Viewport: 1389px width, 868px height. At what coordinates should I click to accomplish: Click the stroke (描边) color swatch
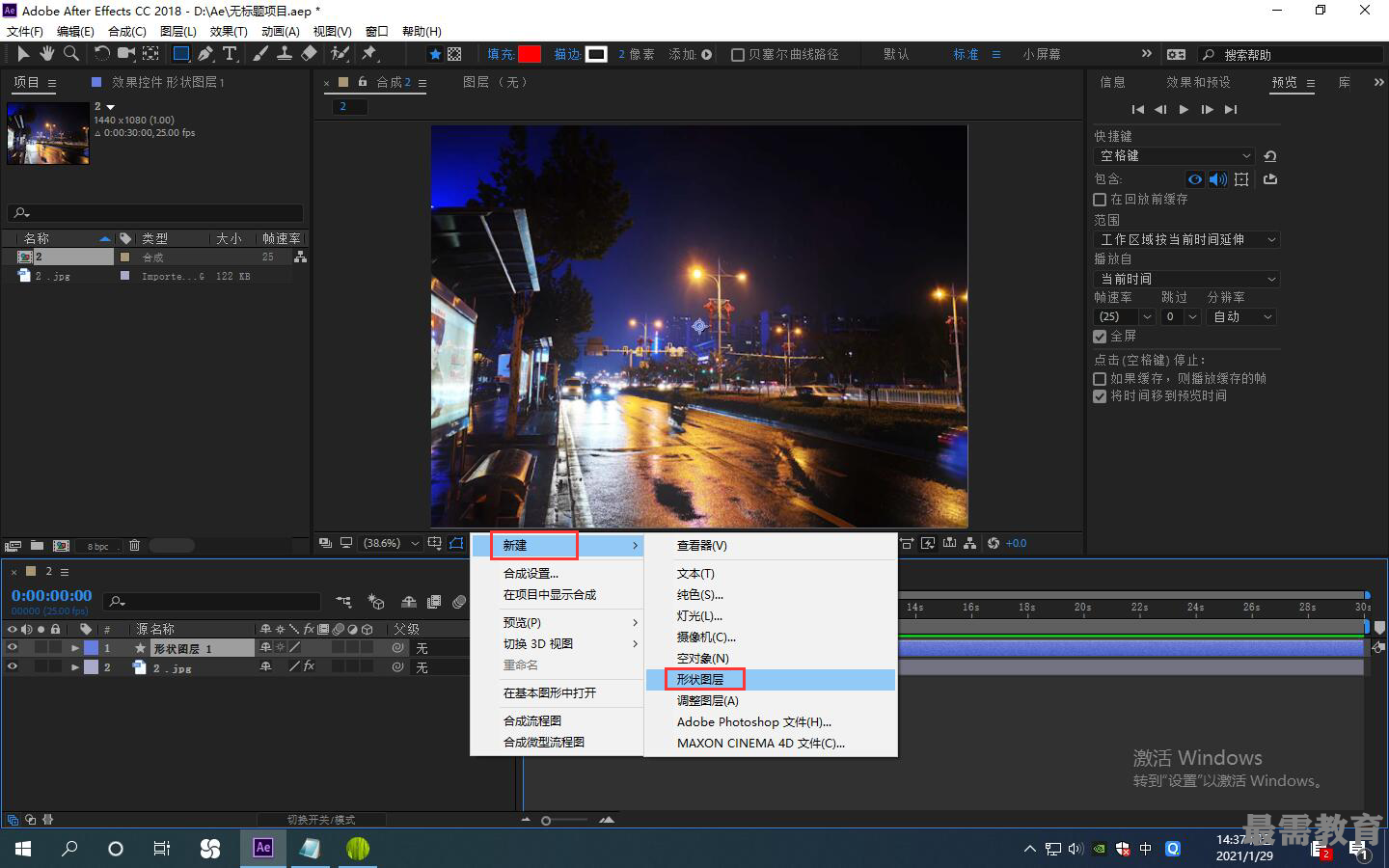(596, 54)
